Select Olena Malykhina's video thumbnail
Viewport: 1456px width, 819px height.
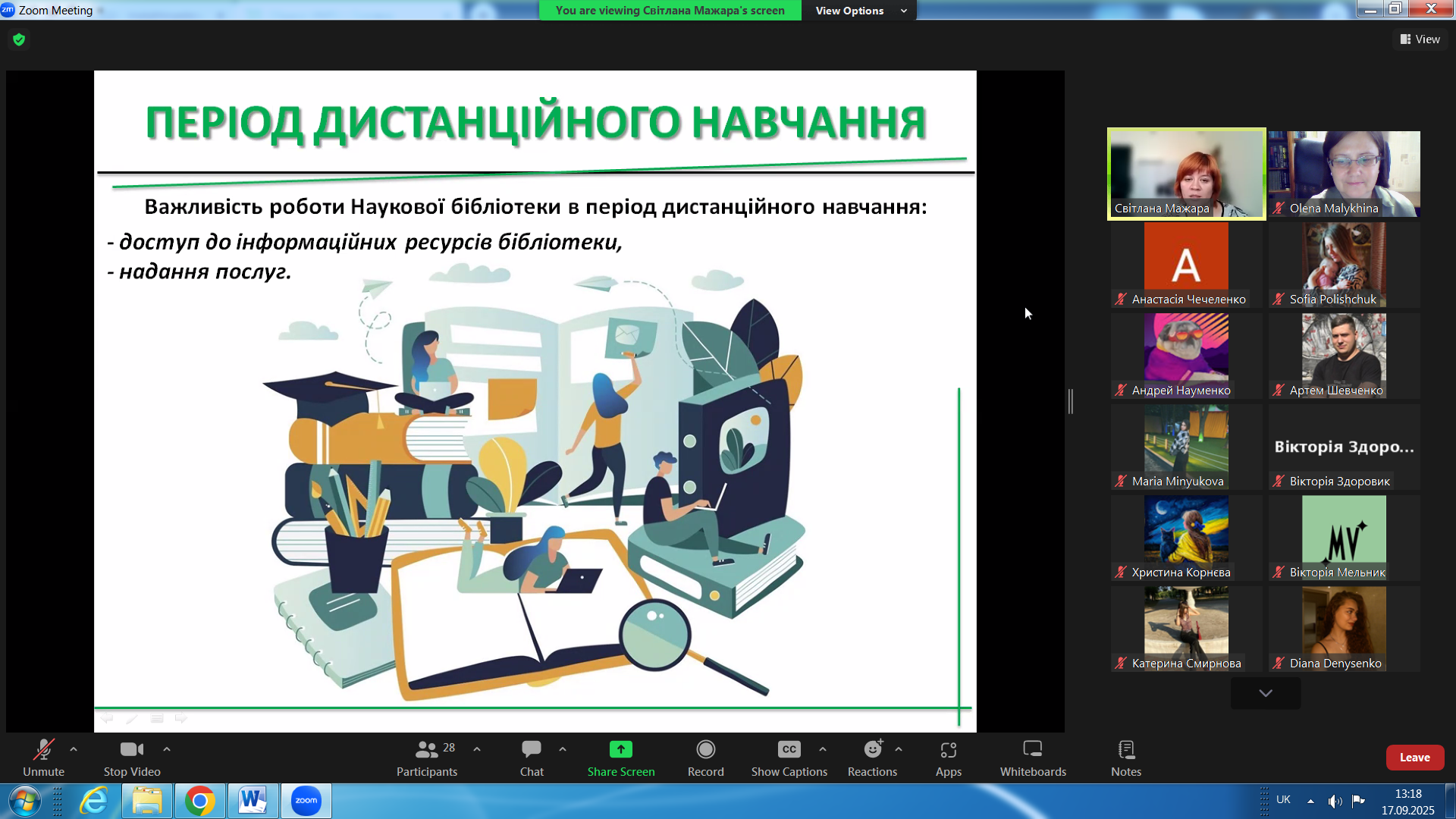1344,174
